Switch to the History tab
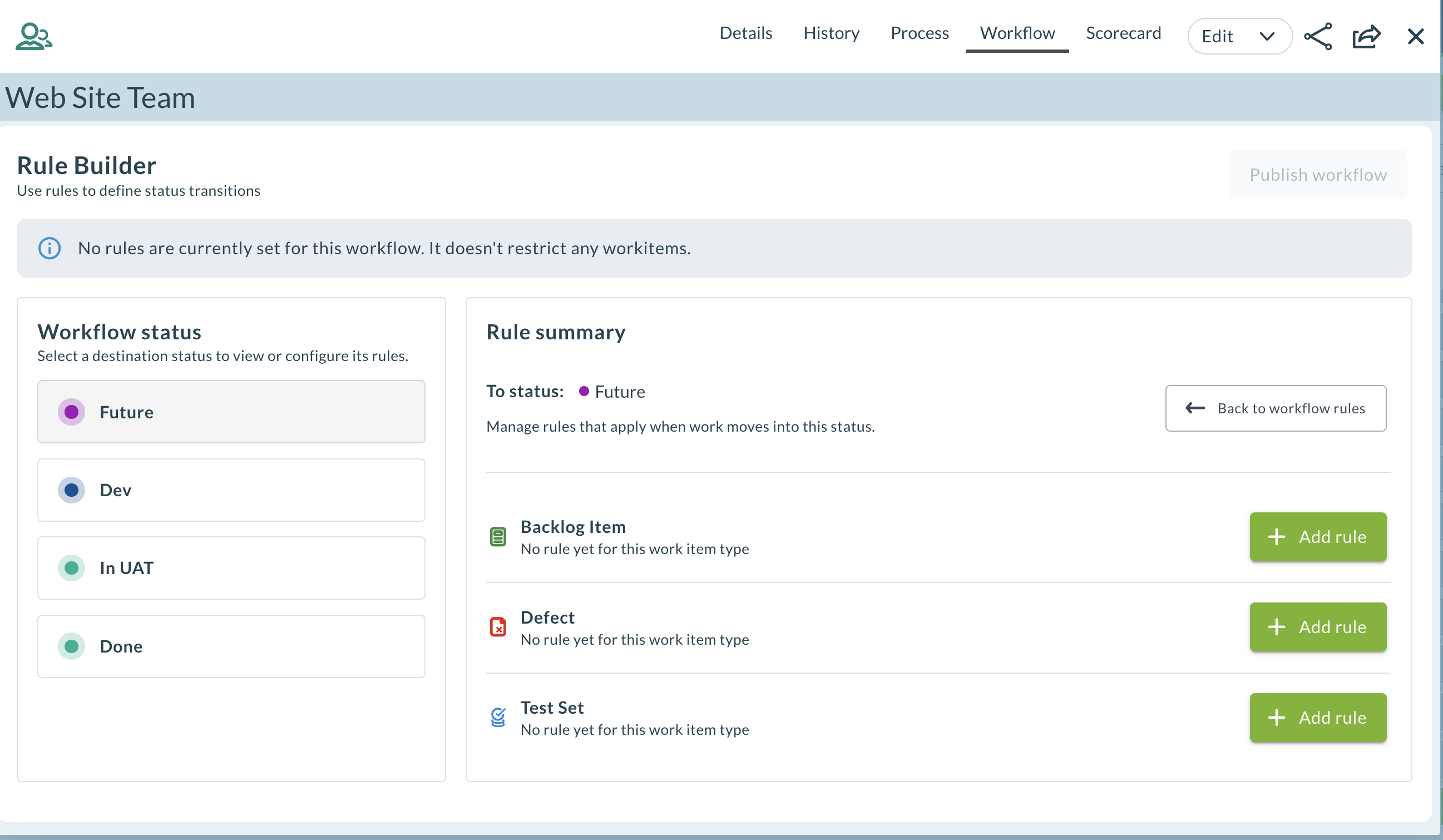The image size is (1443, 840). (831, 33)
